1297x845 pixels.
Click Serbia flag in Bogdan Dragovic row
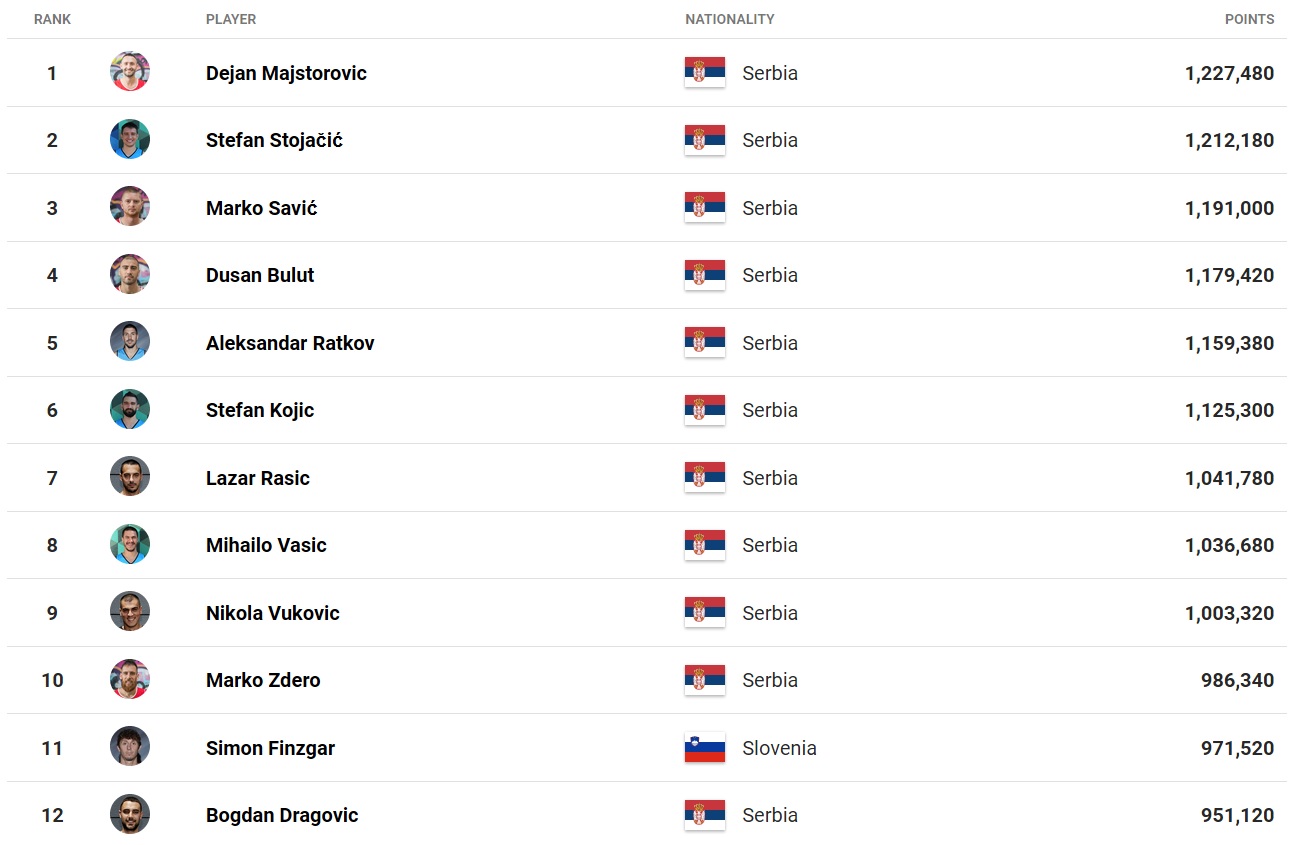tap(705, 815)
